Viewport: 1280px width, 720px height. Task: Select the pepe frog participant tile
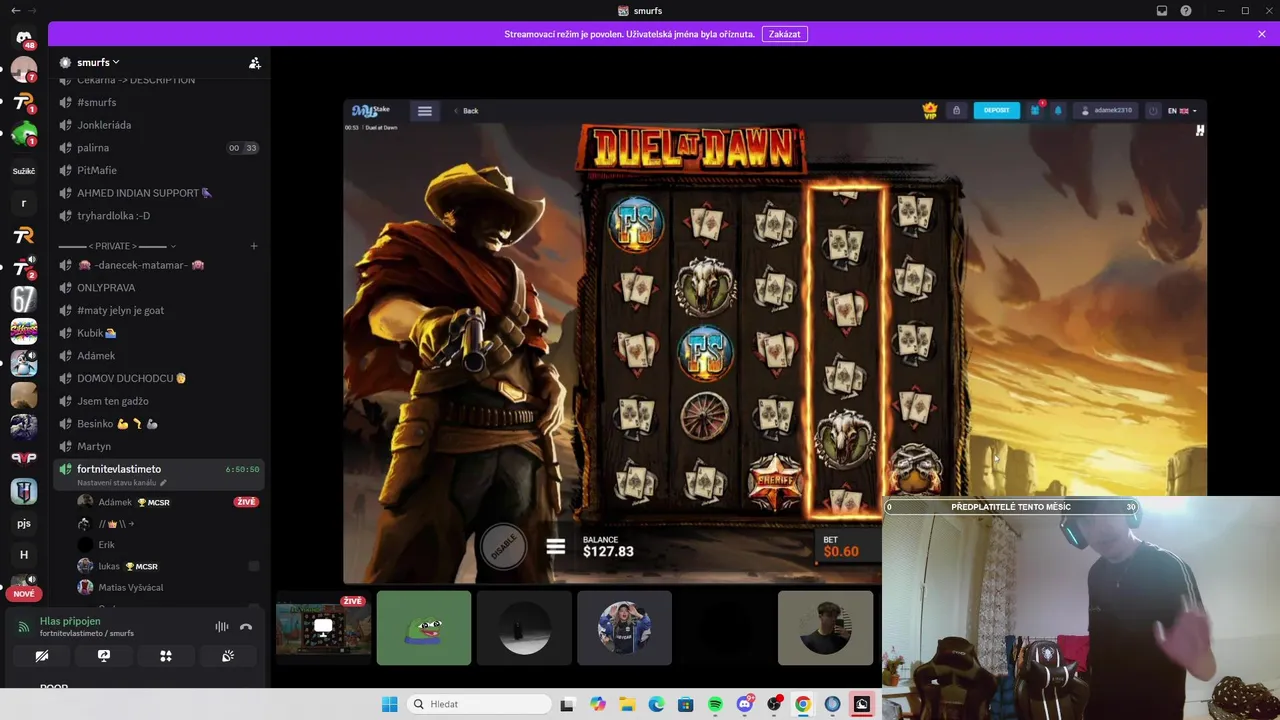[424, 628]
